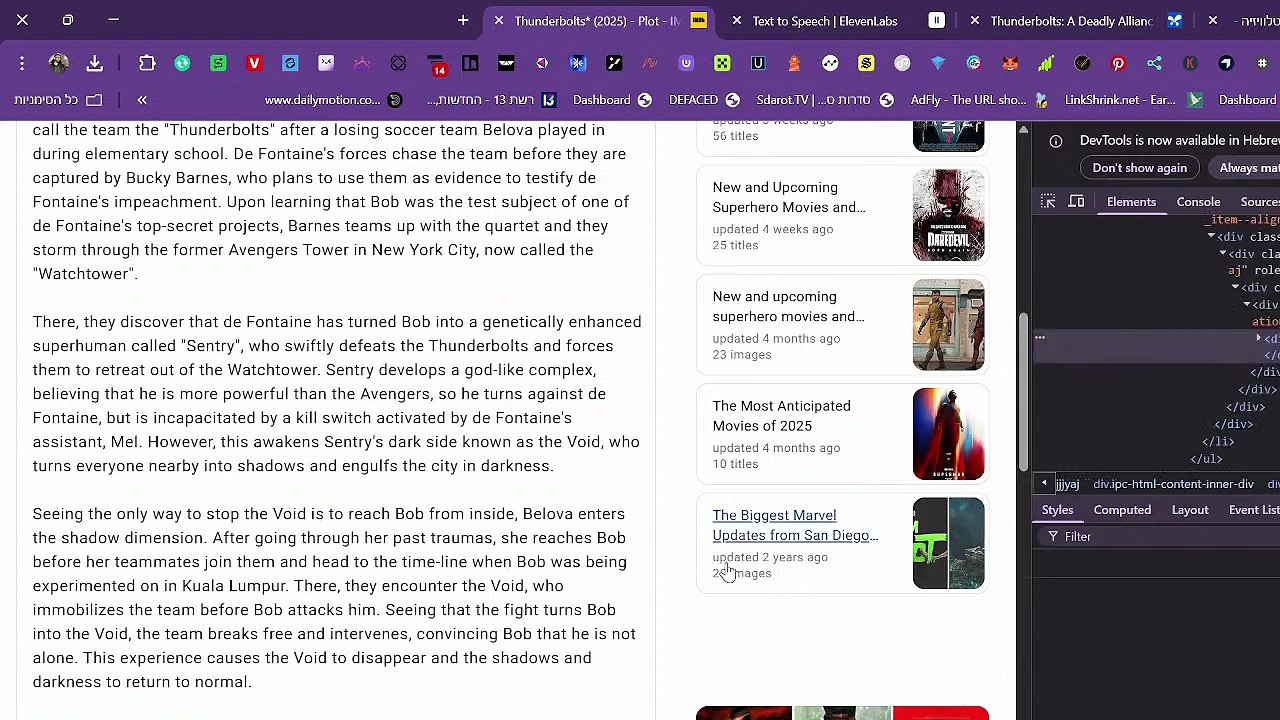
Task: Click the green bar-chart extension icon
Action: click(x=1046, y=63)
